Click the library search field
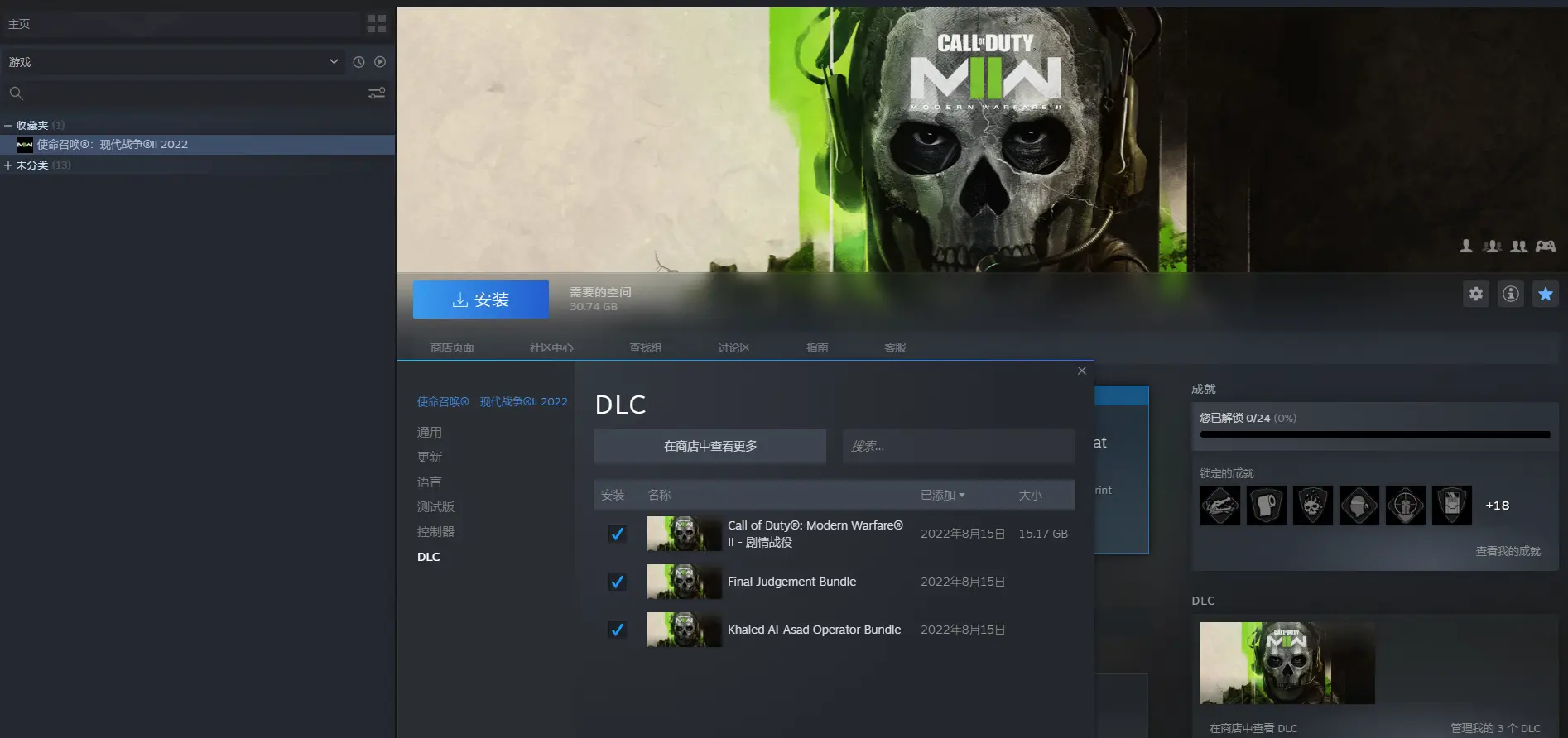 (x=195, y=93)
